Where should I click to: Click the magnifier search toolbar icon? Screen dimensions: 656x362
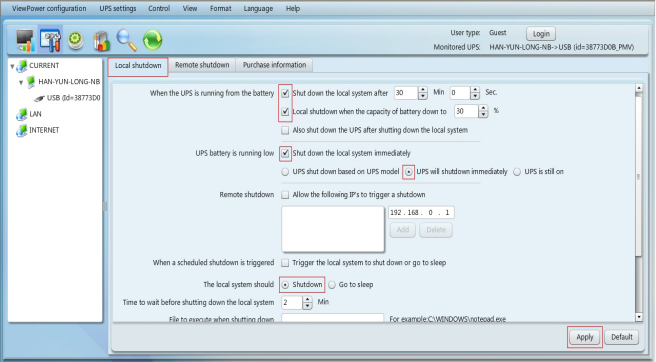tap(126, 40)
